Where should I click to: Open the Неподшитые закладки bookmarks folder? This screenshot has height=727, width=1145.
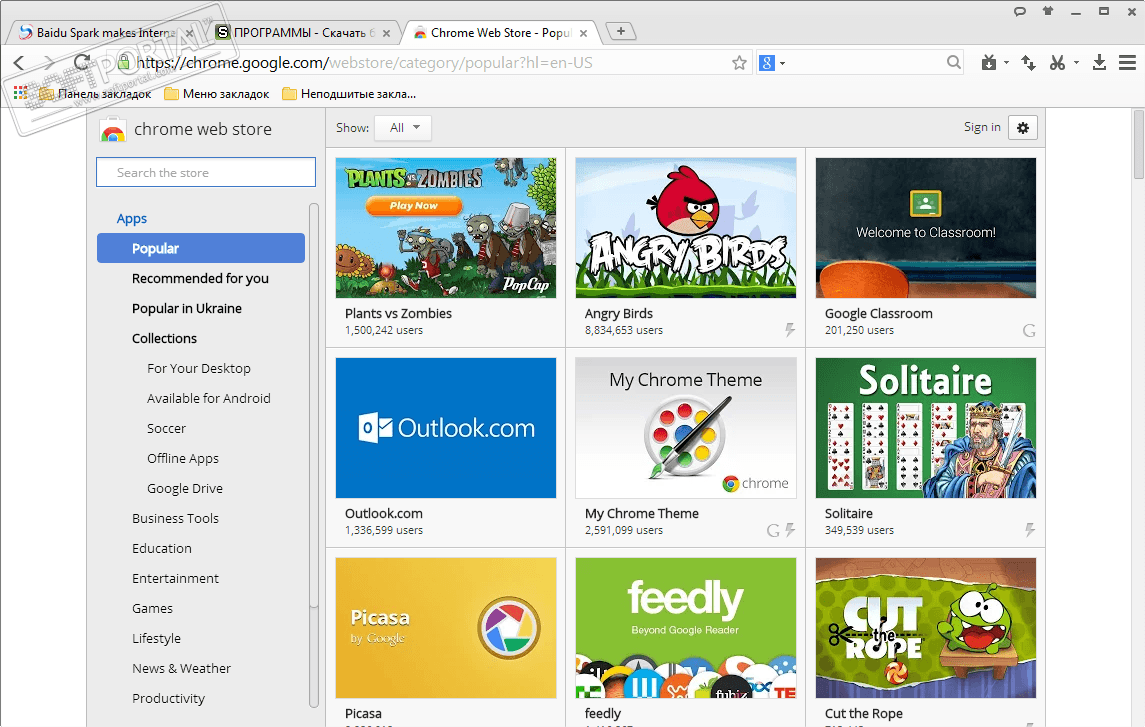(349, 93)
